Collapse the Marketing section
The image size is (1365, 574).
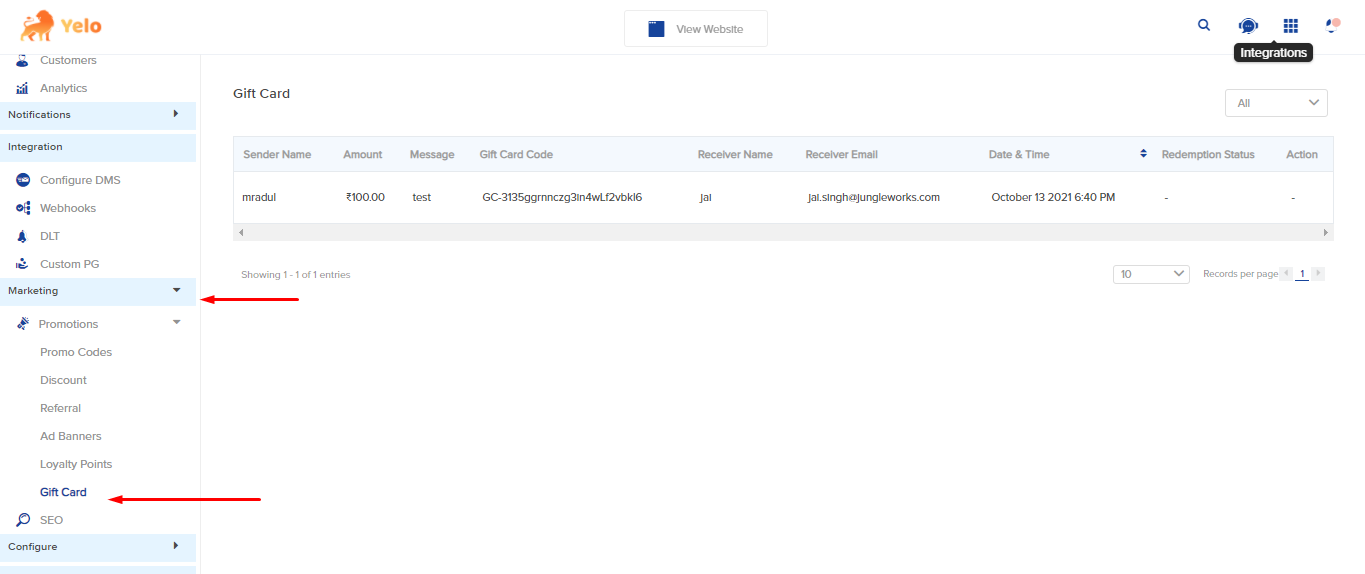176,290
